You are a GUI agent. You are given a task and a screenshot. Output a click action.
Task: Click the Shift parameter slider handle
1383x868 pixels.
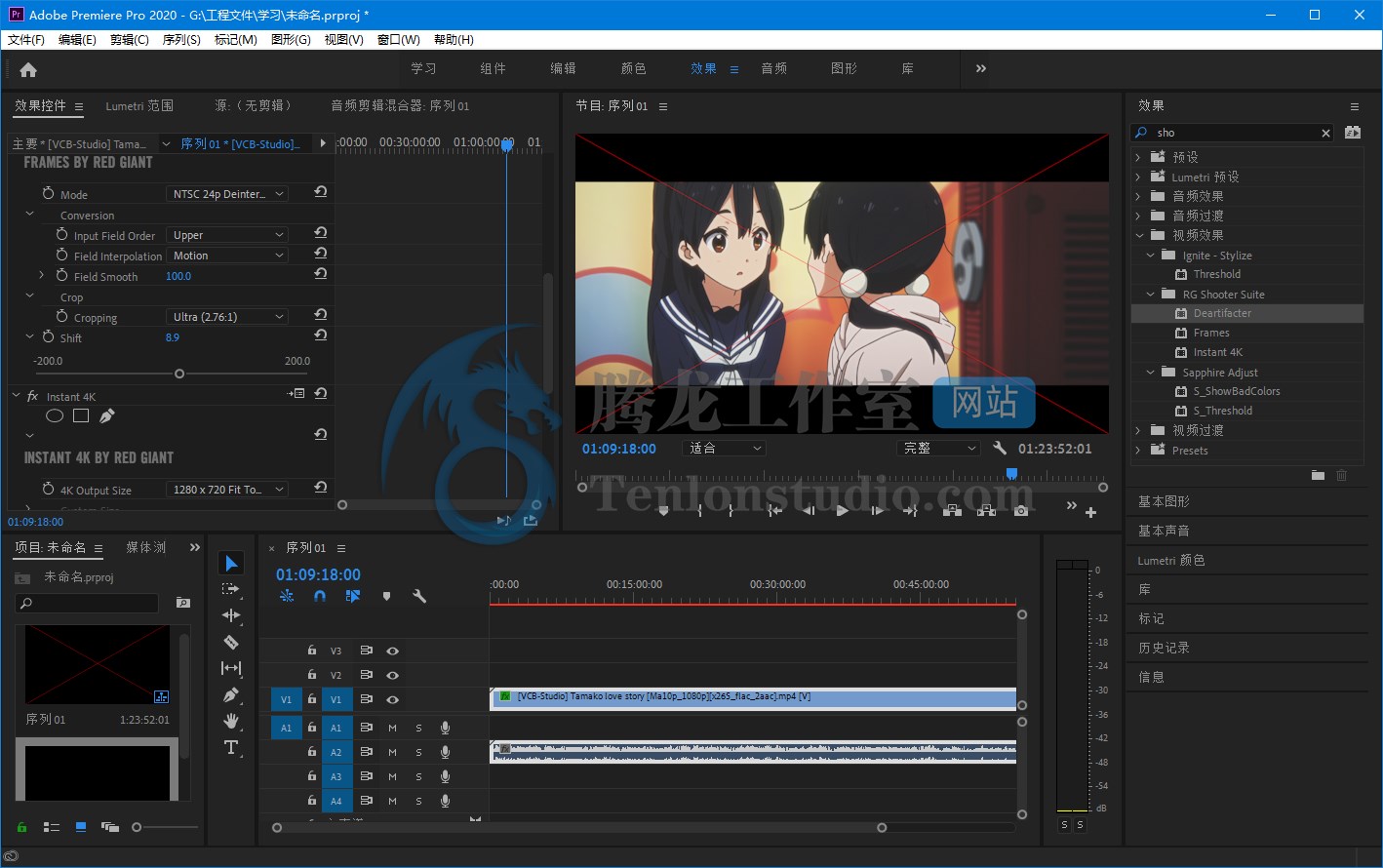pos(179,374)
